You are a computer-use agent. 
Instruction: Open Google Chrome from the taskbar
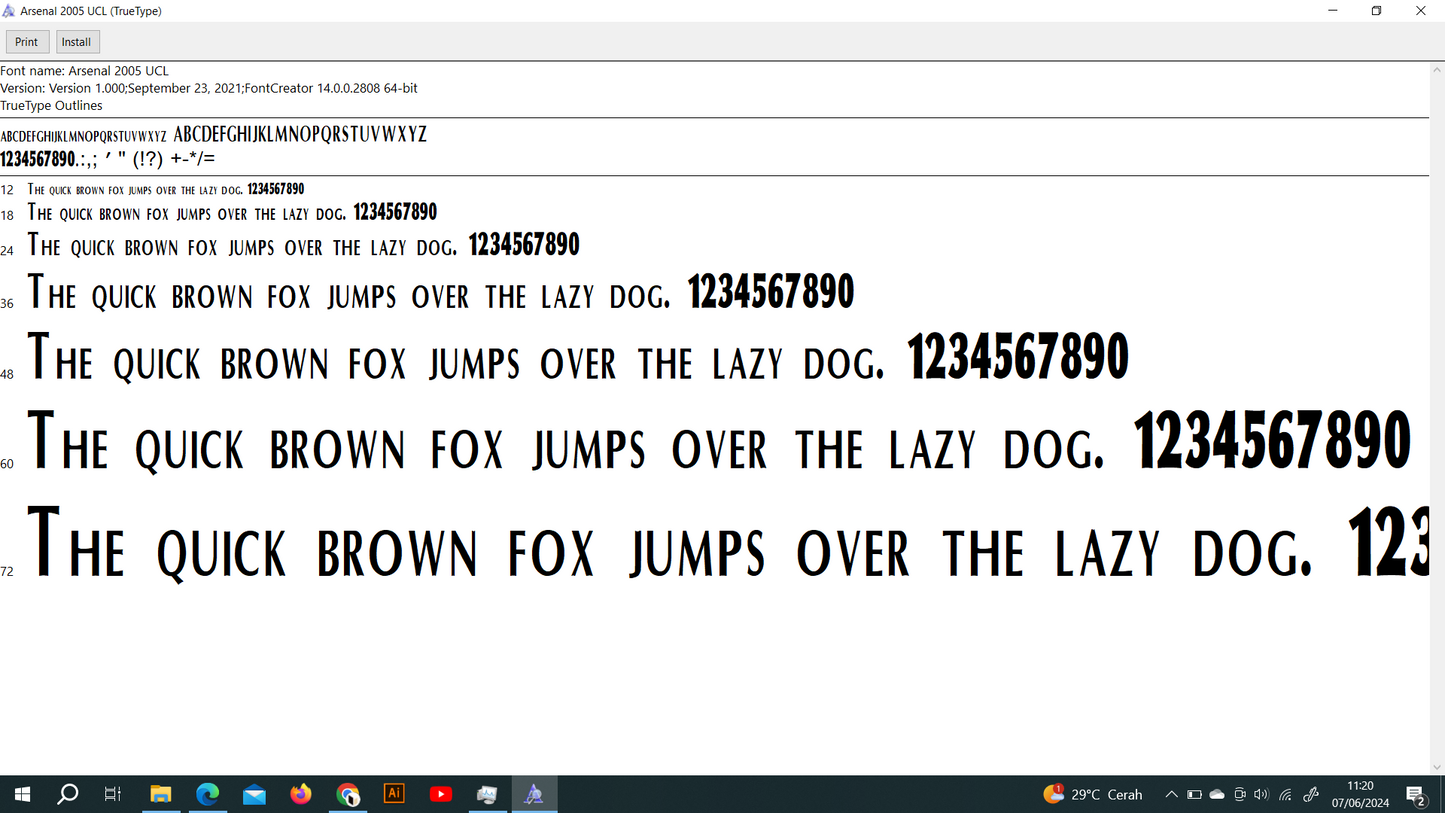[348, 793]
